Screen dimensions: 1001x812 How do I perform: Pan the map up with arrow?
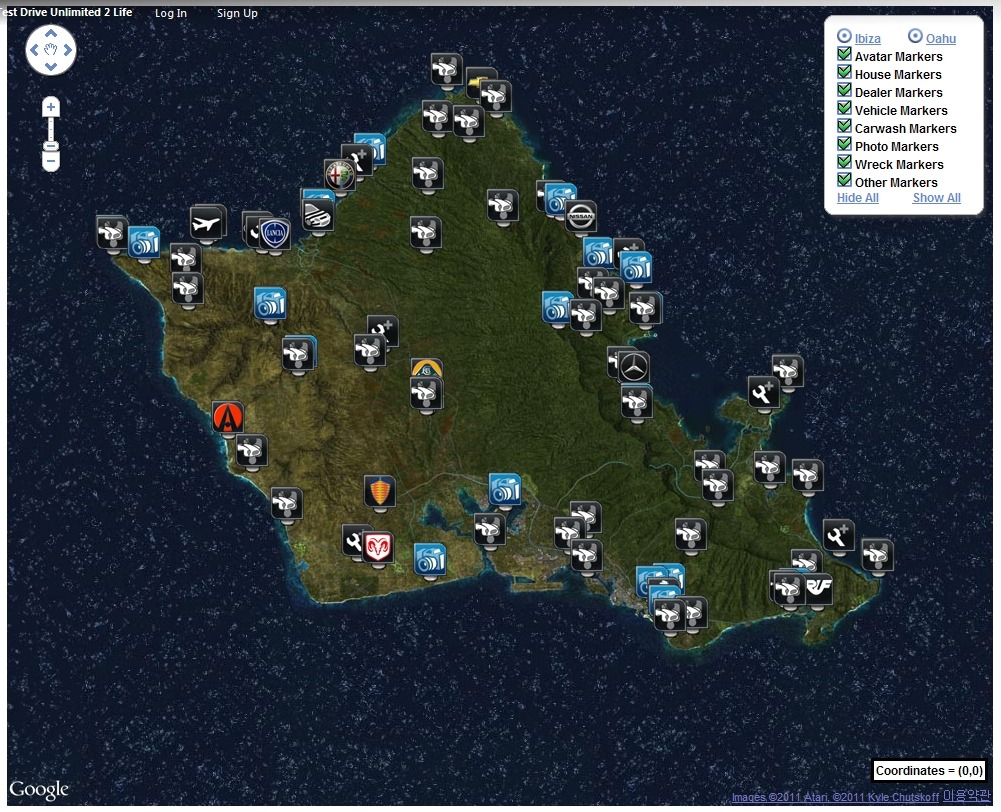51,33
